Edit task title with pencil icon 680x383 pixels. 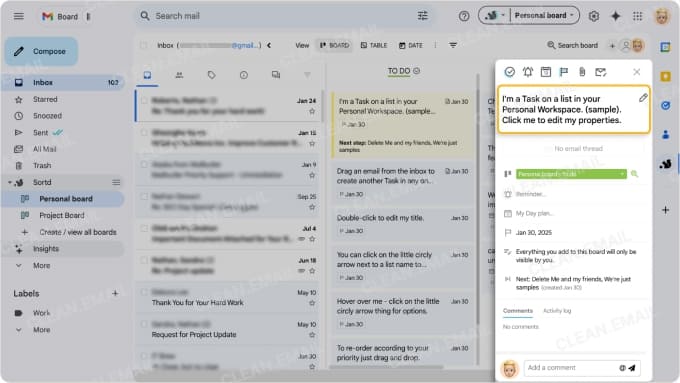(x=643, y=98)
